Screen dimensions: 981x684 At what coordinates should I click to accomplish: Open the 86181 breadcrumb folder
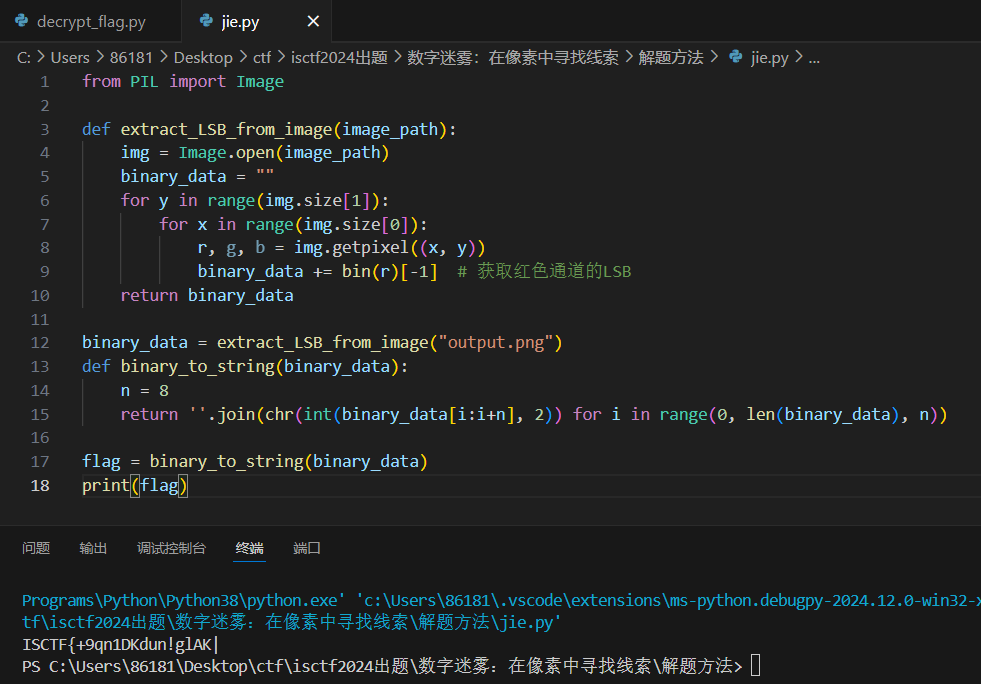click(131, 58)
